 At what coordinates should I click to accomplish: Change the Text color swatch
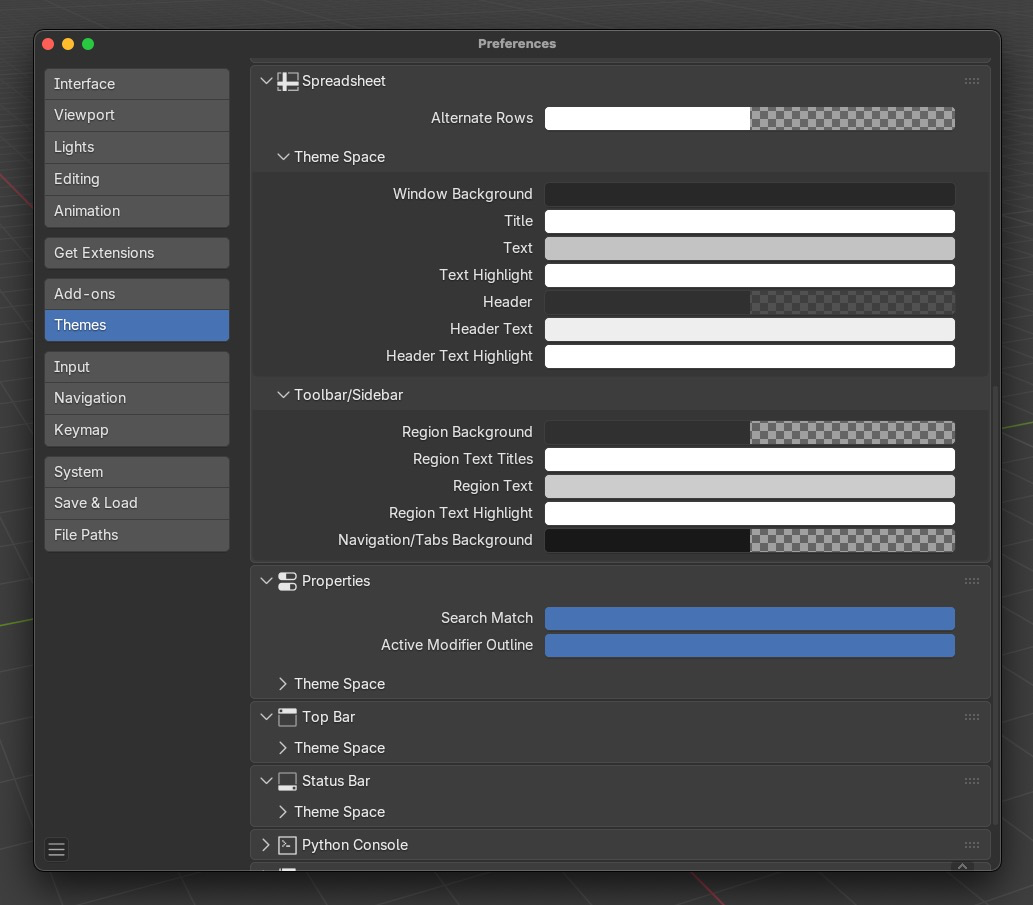750,248
